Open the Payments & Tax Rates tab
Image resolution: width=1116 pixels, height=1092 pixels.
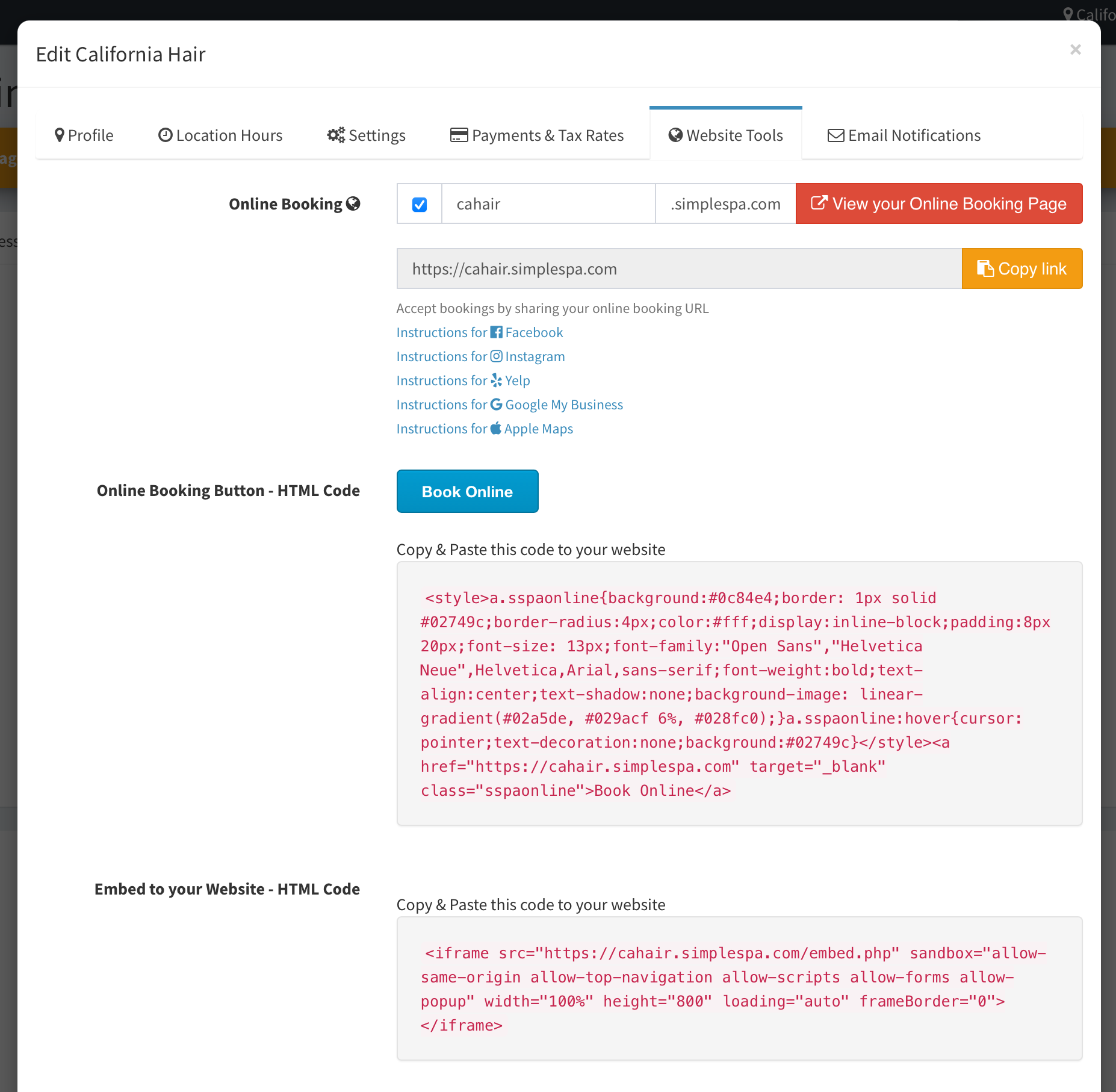(x=537, y=135)
